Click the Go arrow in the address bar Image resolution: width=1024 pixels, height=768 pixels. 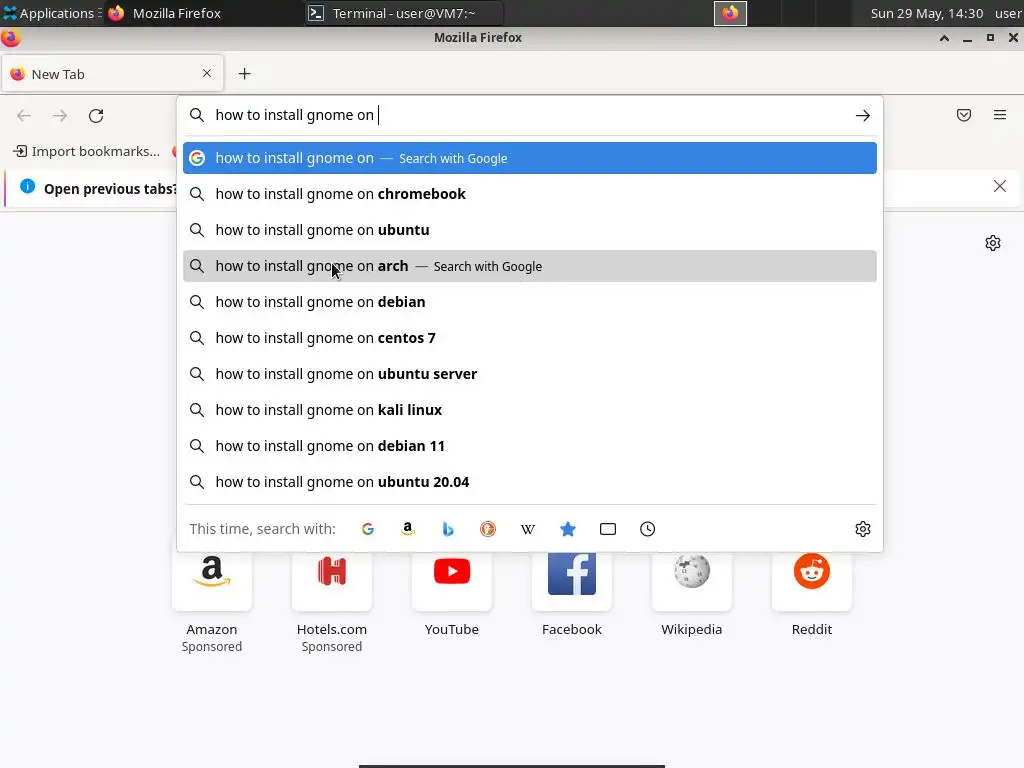click(863, 116)
